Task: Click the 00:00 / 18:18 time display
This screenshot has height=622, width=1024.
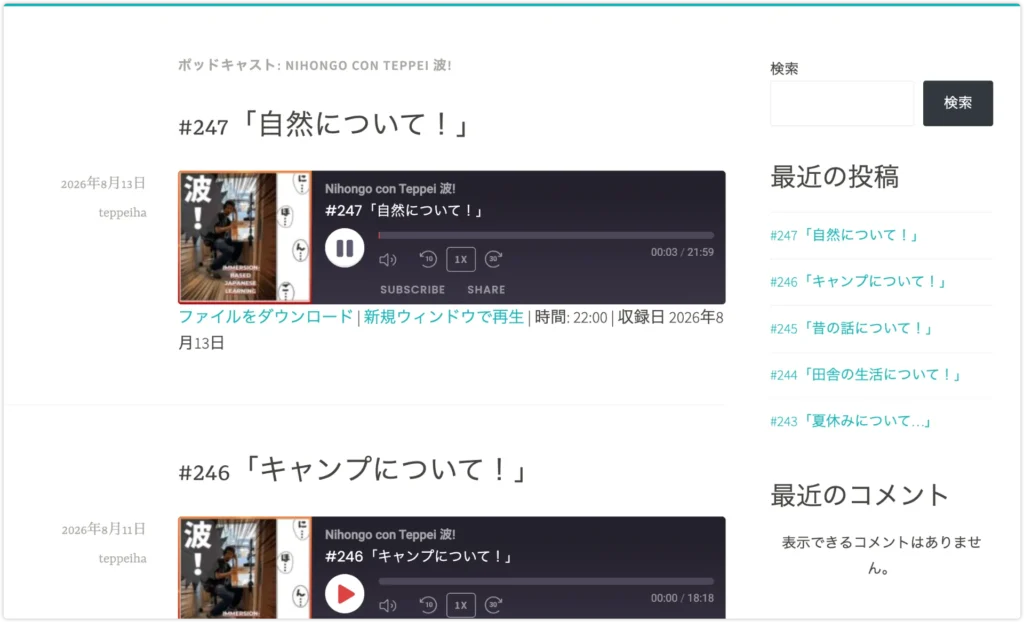Action: [x=682, y=598]
